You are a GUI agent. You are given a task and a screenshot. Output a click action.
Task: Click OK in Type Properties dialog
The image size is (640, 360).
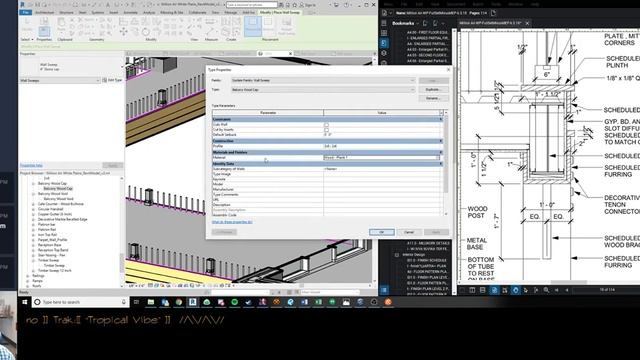click(382, 232)
